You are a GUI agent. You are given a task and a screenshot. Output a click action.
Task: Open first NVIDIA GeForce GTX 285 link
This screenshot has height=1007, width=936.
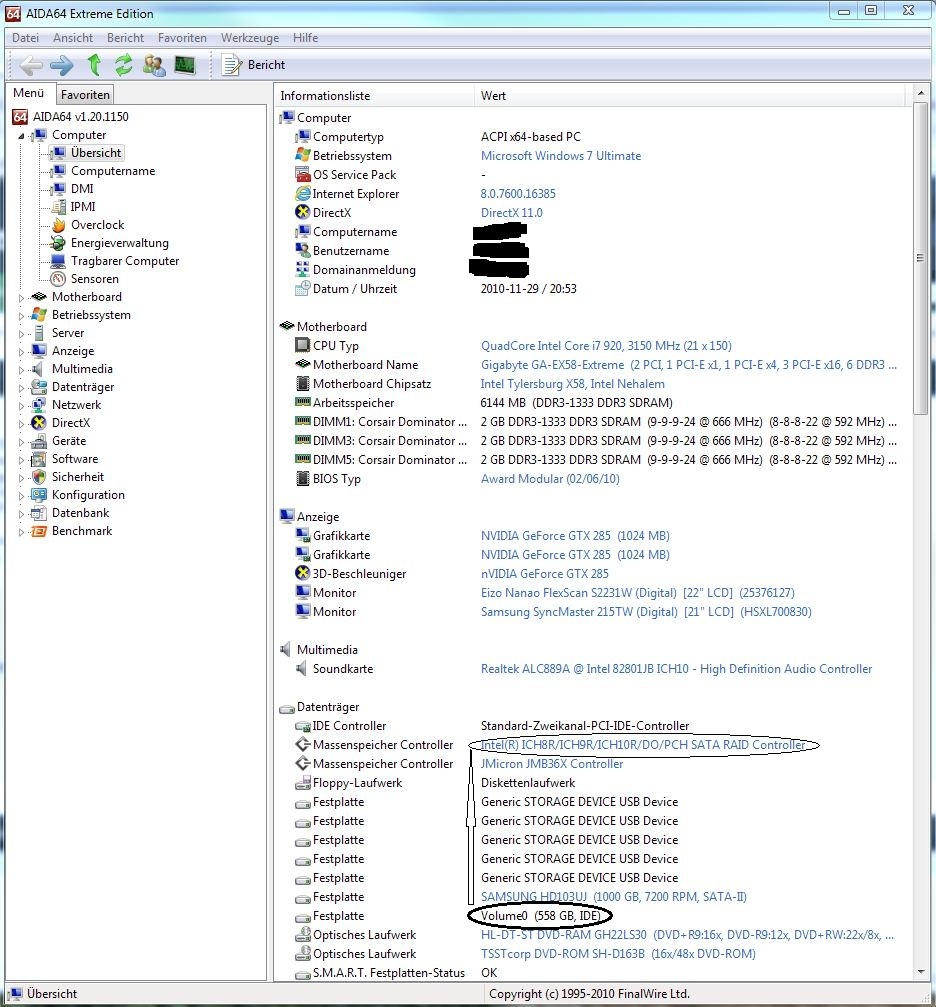(x=575, y=536)
